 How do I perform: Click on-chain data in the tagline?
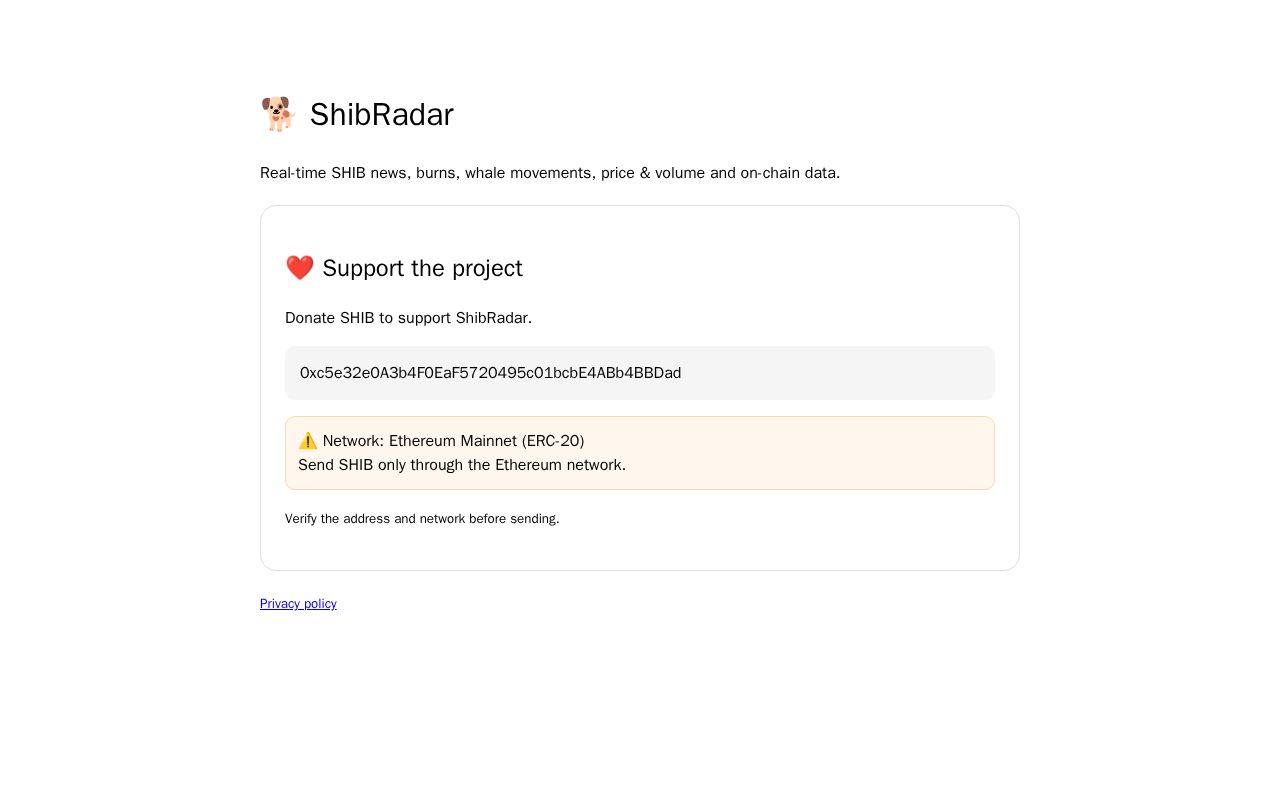coord(788,173)
